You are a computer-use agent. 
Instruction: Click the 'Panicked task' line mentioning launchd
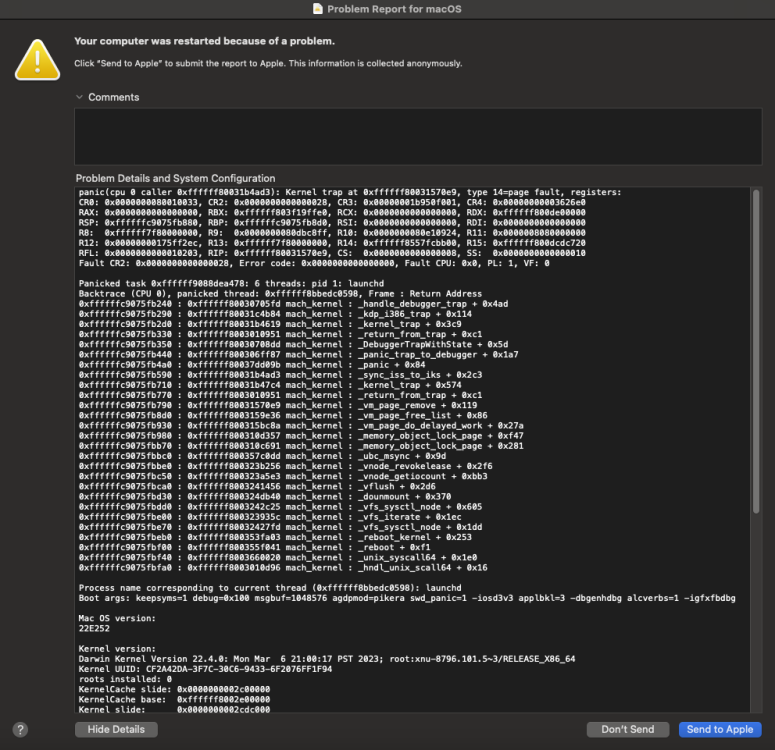pyautogui.click(x=231, y=283)
